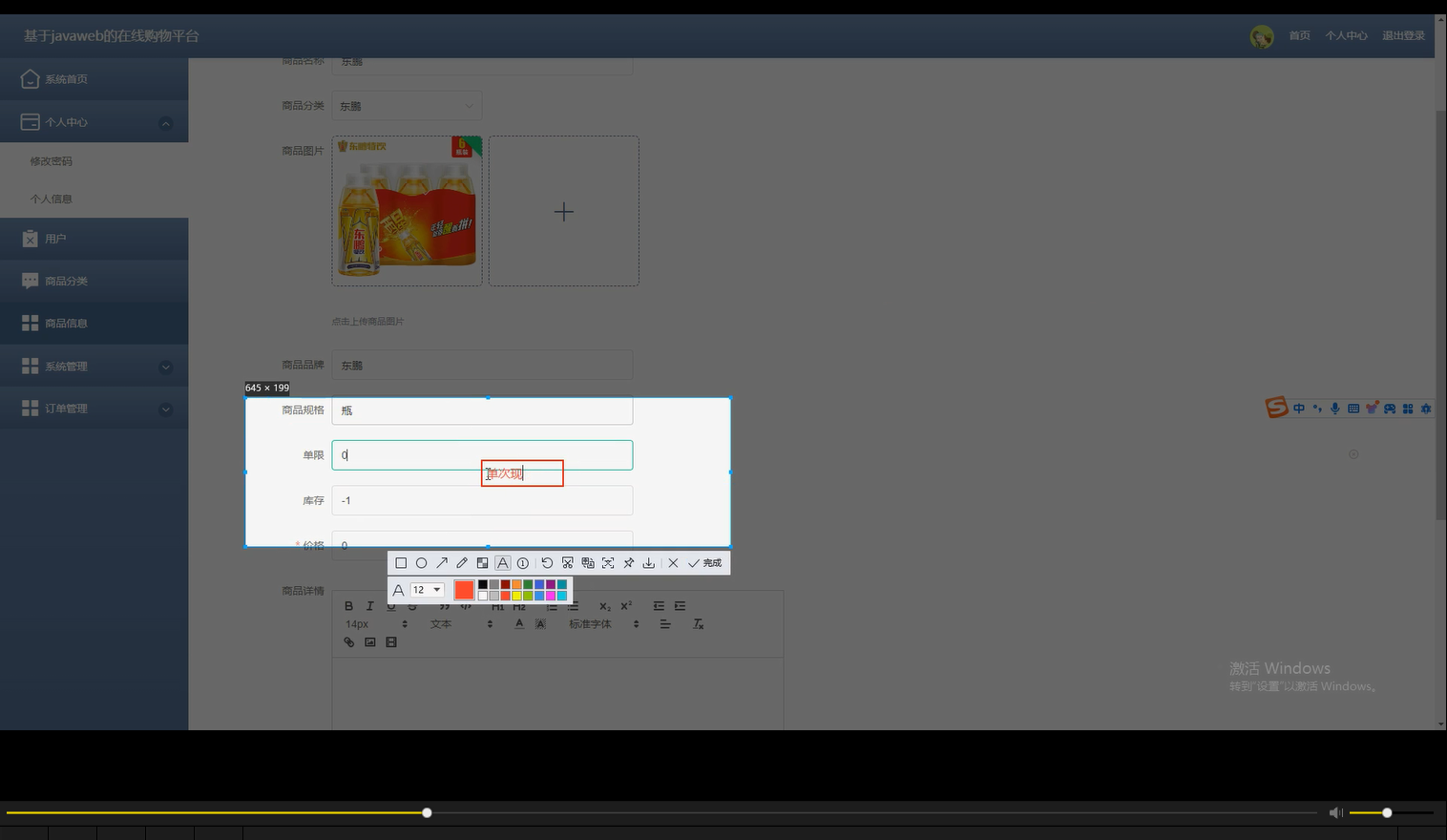Go to 首页 from the header
Screen dimensions: 1447x840
coord(1299,36)
